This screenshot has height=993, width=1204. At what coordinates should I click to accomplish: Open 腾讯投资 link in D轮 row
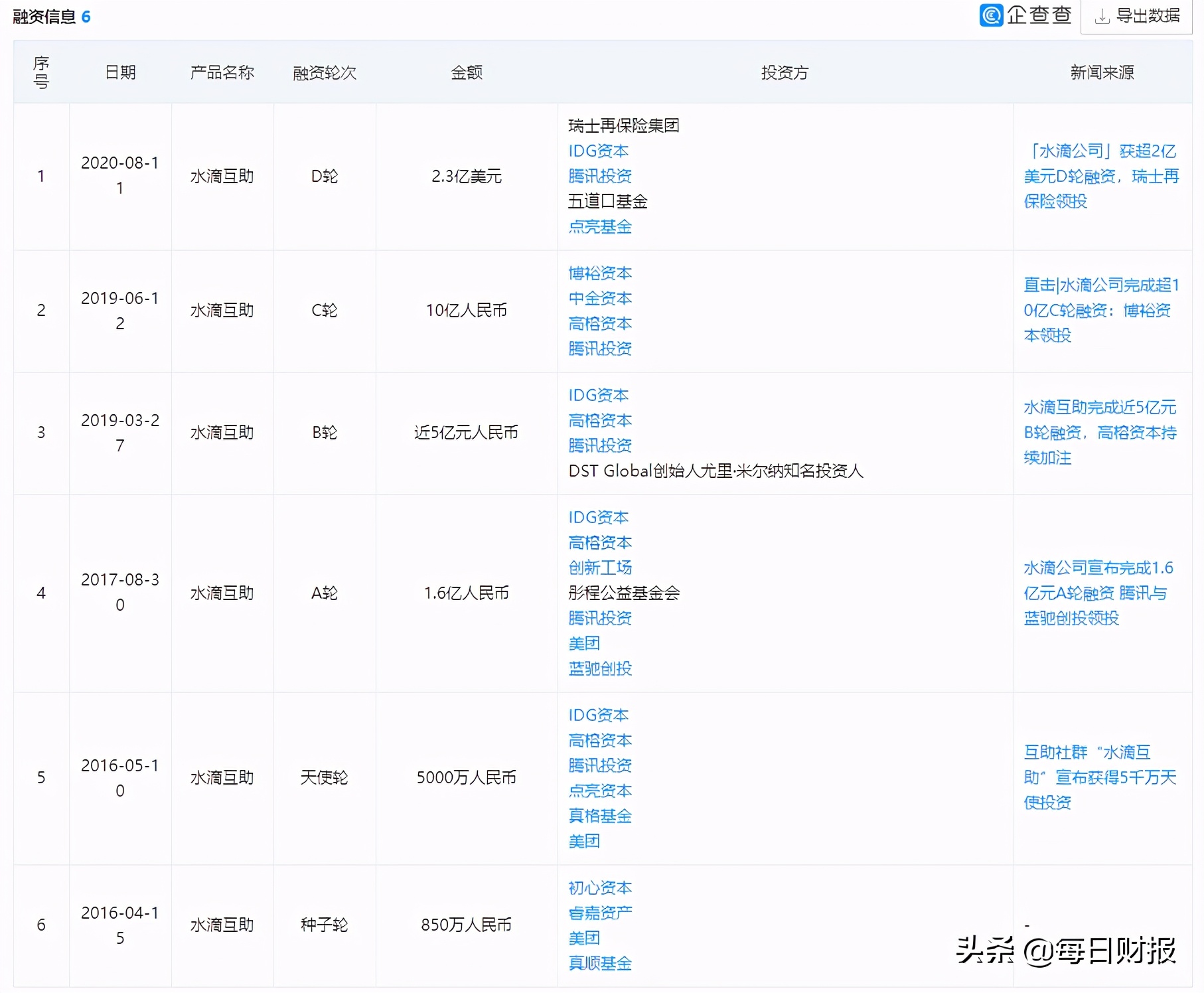600,176
